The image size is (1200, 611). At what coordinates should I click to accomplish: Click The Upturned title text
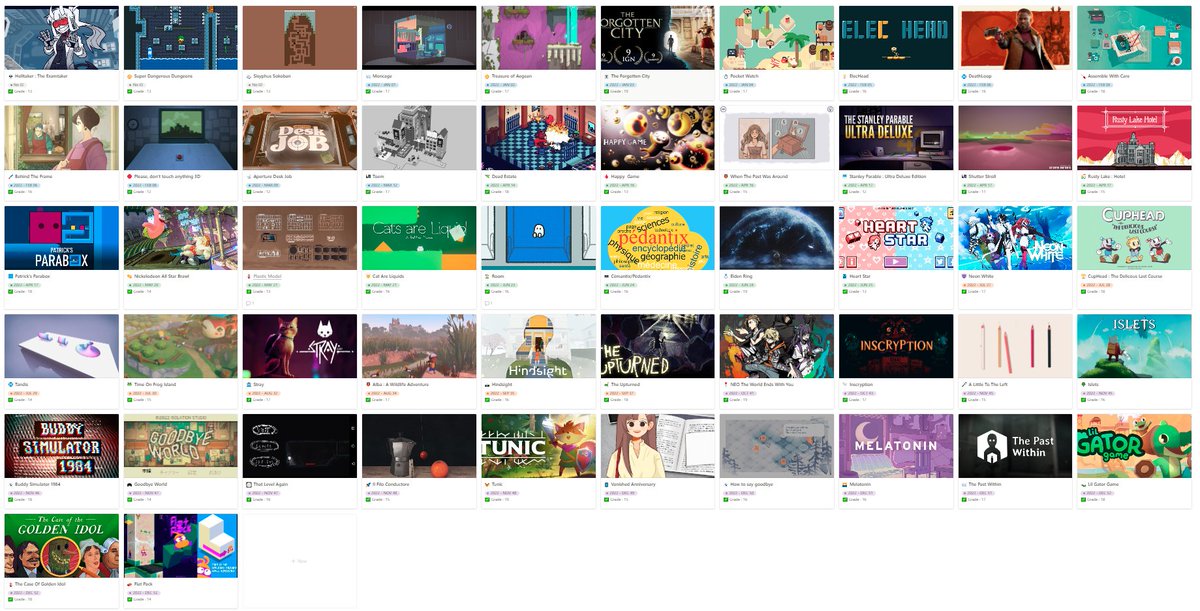pos(625,384)
